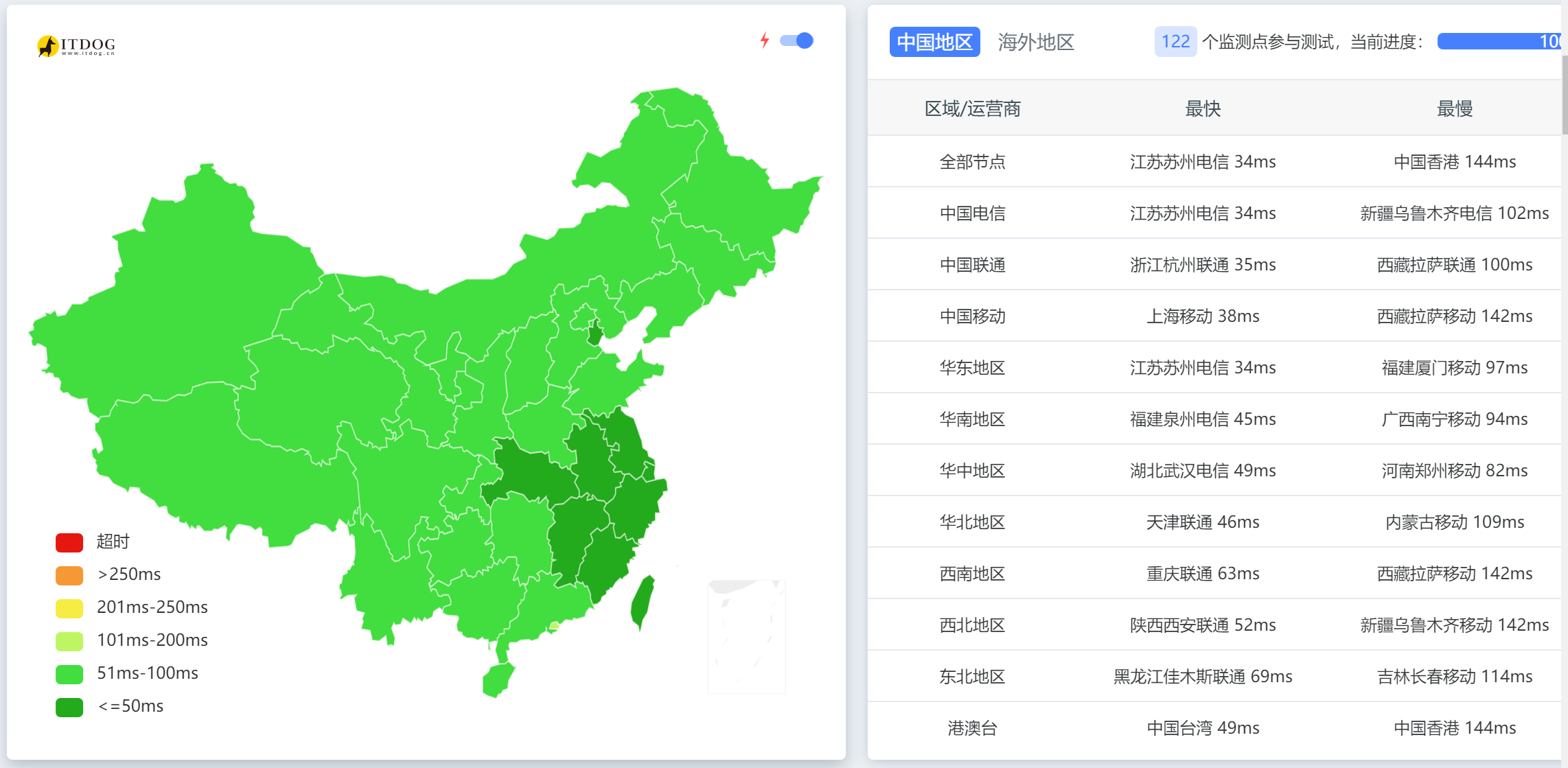This screenshot has height=768, width=1568.
Task: Click 福建厦门移动 97ms cell
Action: (1455, 367)
